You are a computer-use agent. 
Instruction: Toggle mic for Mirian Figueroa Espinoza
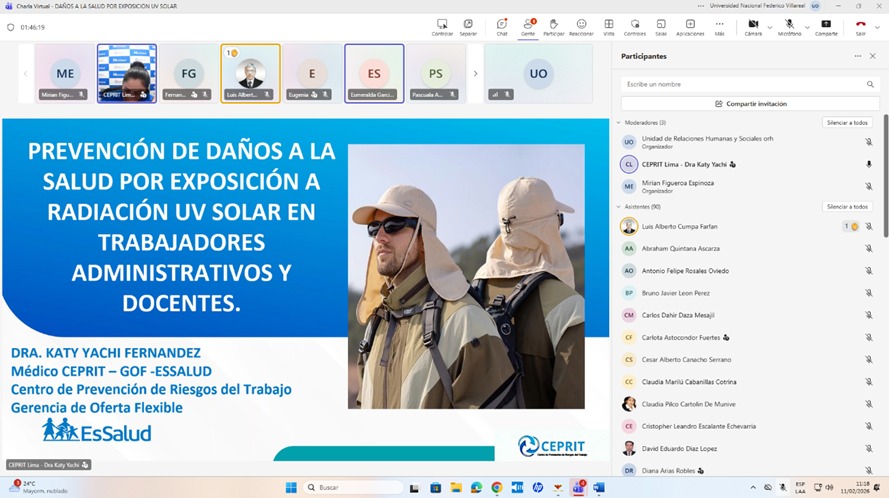coord(869,186)
